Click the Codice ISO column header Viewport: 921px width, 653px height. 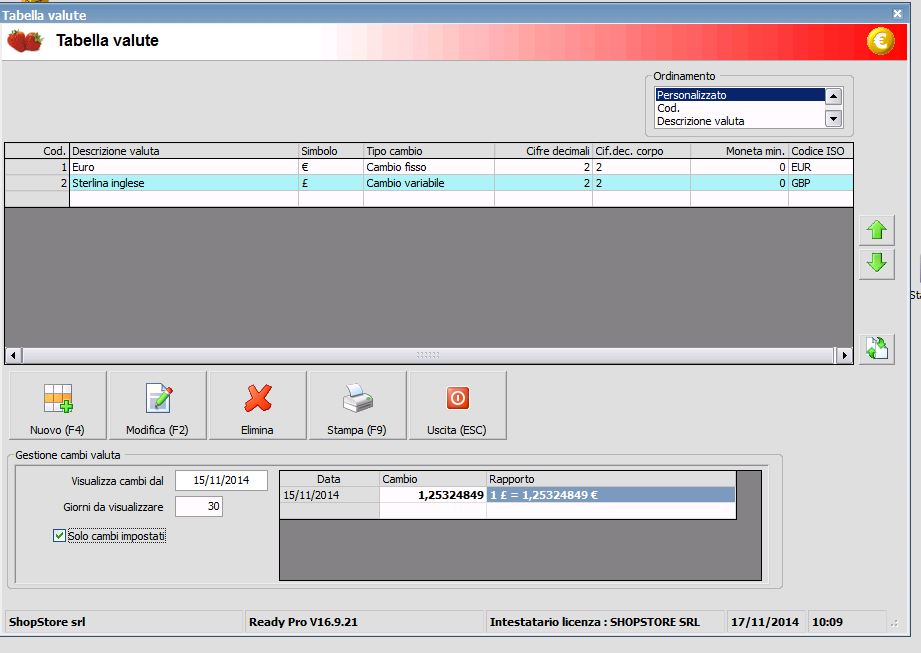pyautogui.click(x=821, y=151)
